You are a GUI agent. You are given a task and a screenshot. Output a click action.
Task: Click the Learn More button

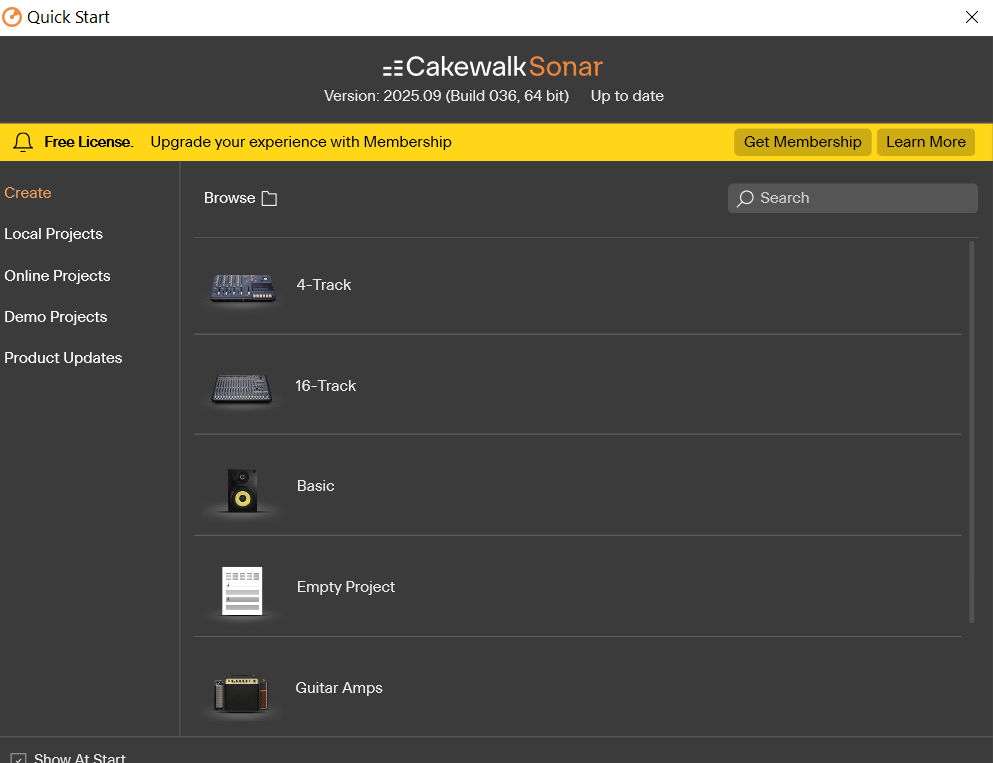point(925,142)
